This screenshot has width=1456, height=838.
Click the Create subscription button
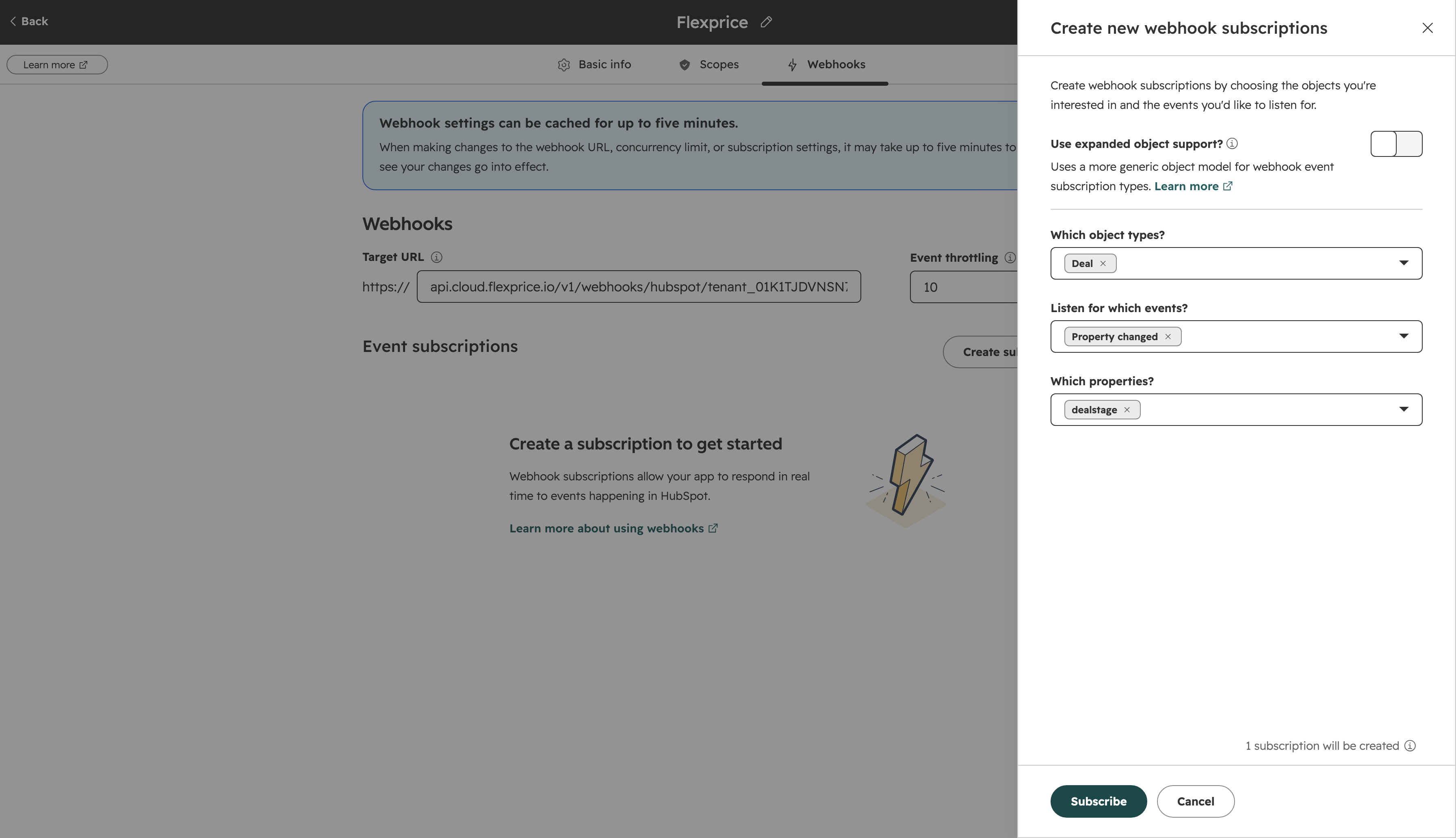pos(980,352)
